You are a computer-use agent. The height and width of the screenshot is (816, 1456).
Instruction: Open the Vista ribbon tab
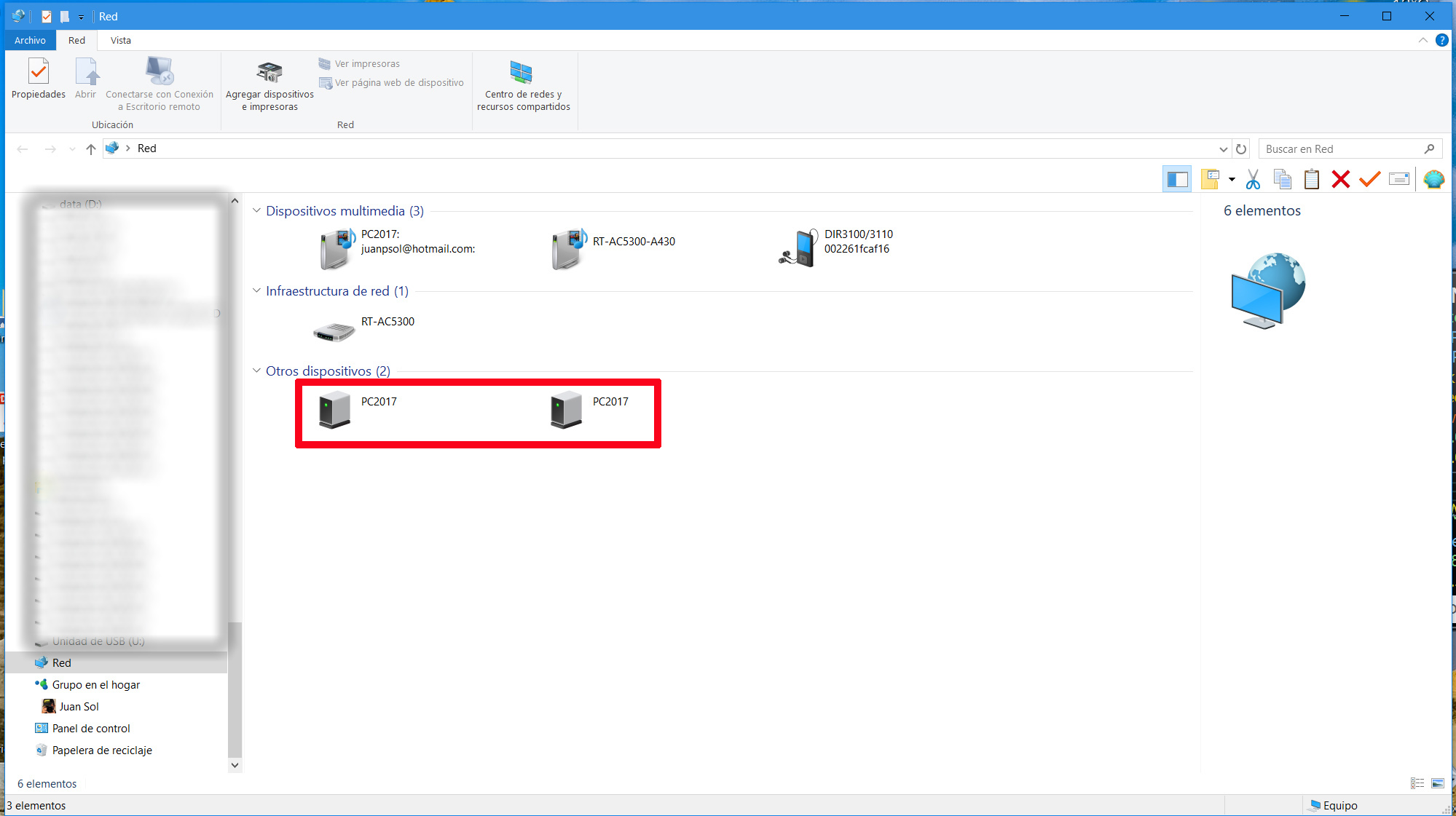pyautogui.click(x=121, y=40)
